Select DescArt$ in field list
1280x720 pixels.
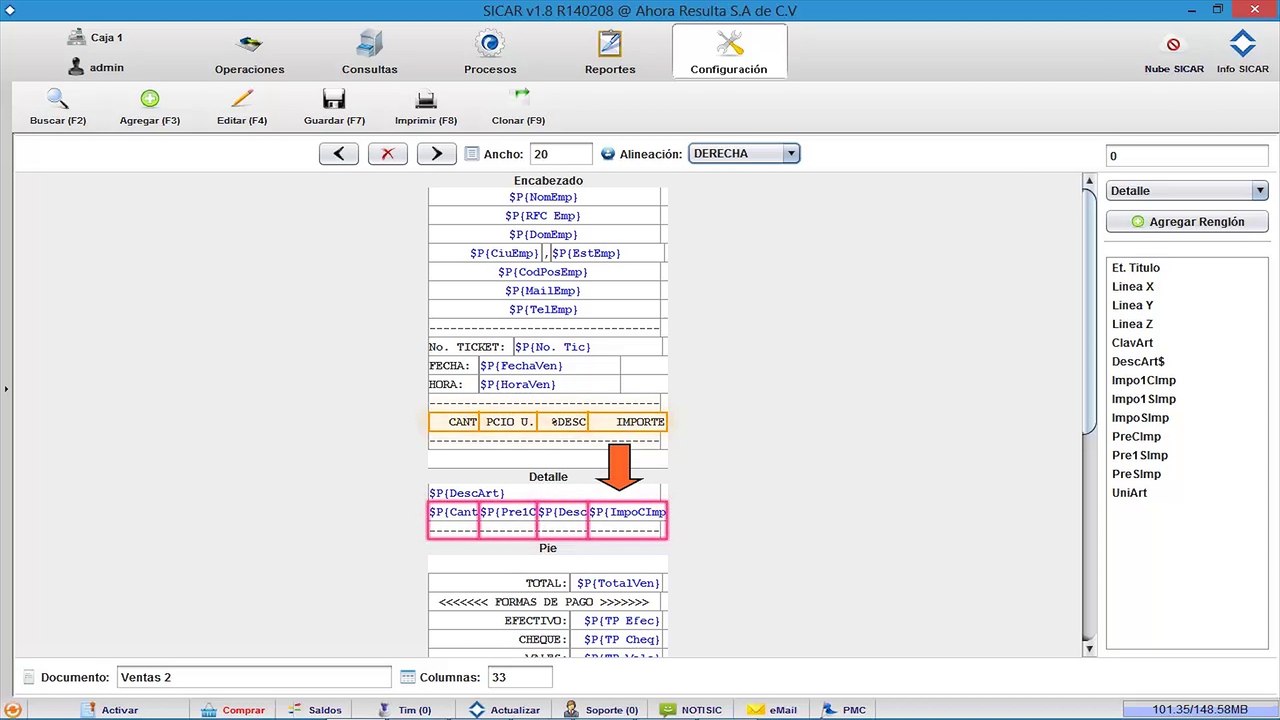coord(1138,362)
